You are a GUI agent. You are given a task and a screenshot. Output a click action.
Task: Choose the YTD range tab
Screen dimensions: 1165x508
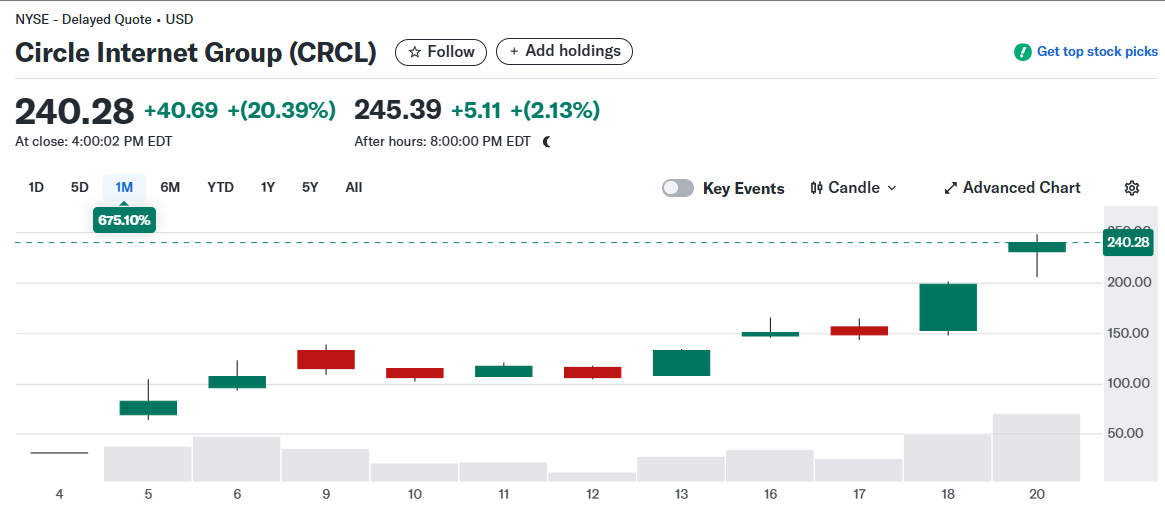(220, 187)
